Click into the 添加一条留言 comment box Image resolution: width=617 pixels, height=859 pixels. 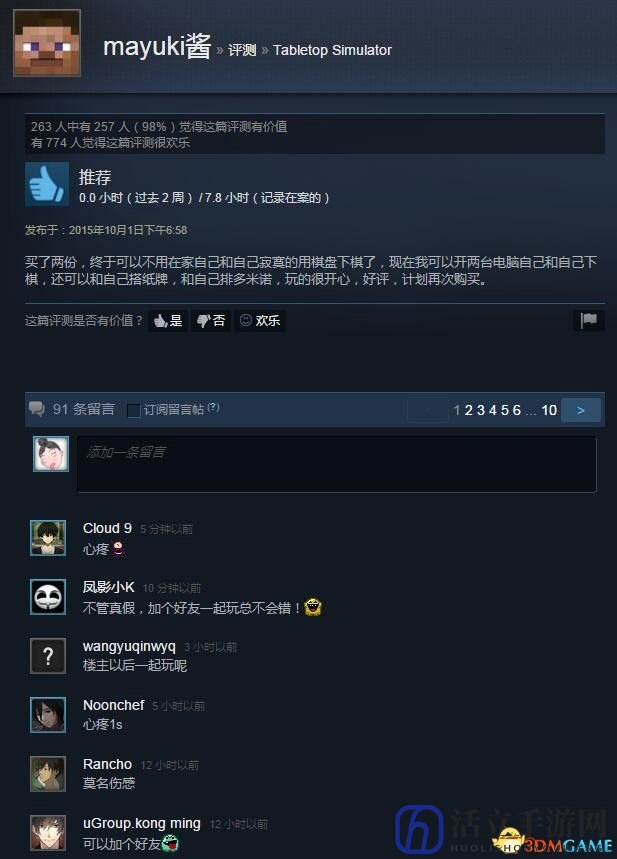(336, 464)
